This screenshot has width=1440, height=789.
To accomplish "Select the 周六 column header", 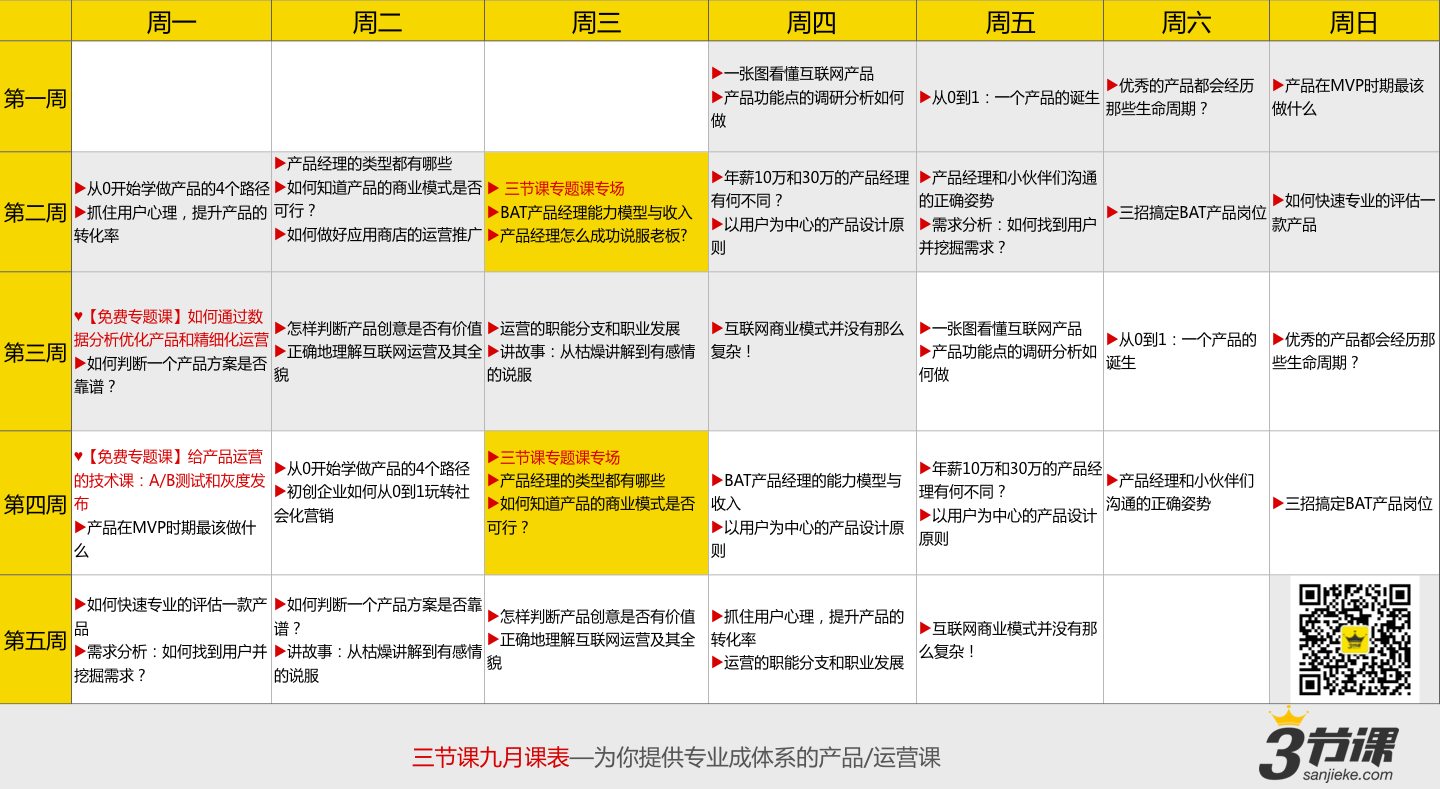I will (1186, 22).
